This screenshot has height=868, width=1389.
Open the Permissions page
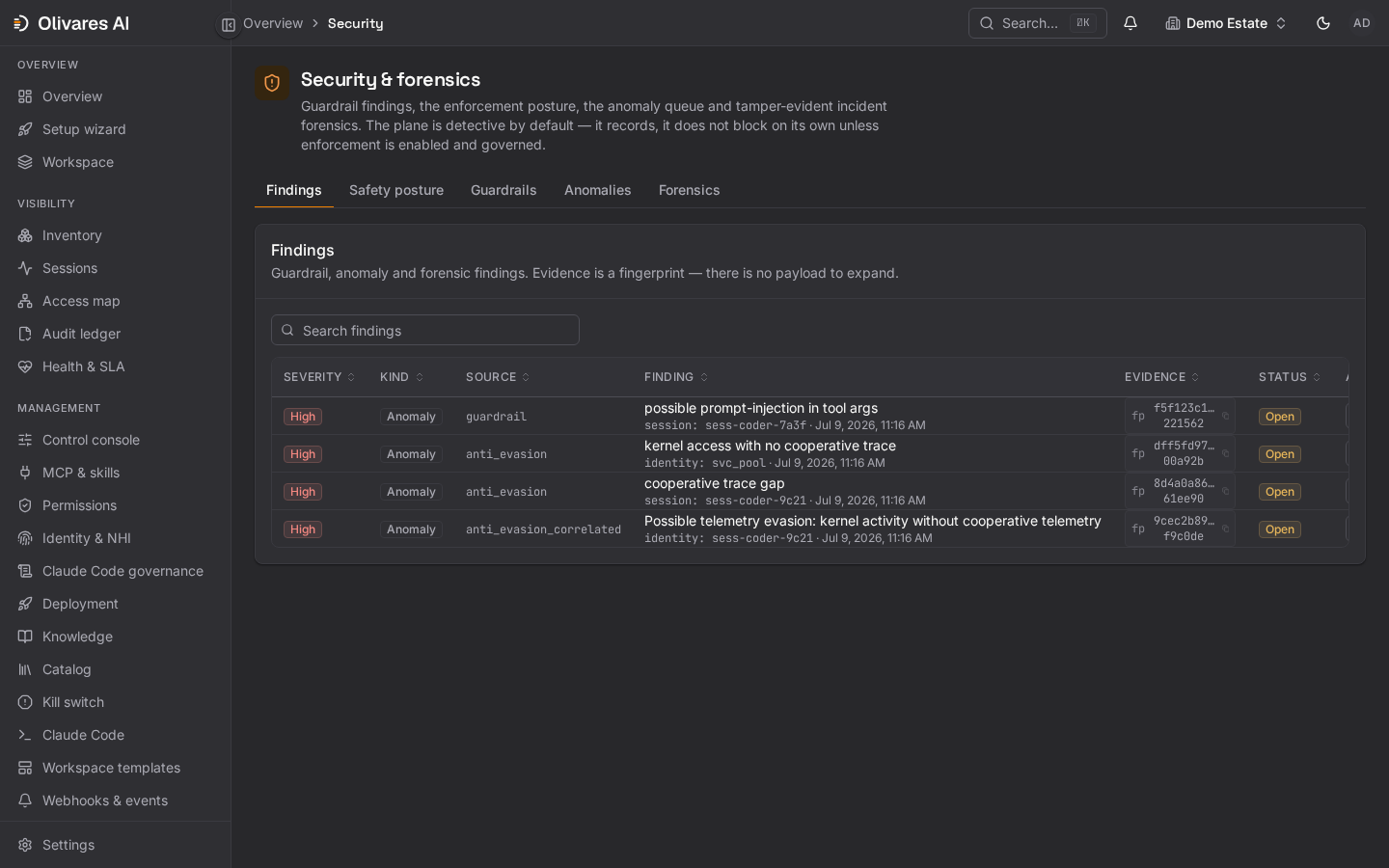(x=115, y=505)
